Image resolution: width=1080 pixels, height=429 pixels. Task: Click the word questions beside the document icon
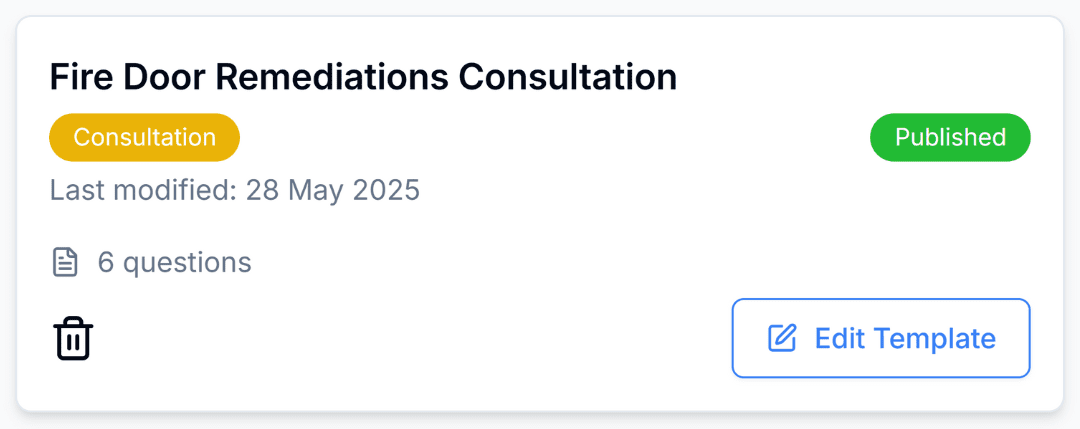pos(187,263)
